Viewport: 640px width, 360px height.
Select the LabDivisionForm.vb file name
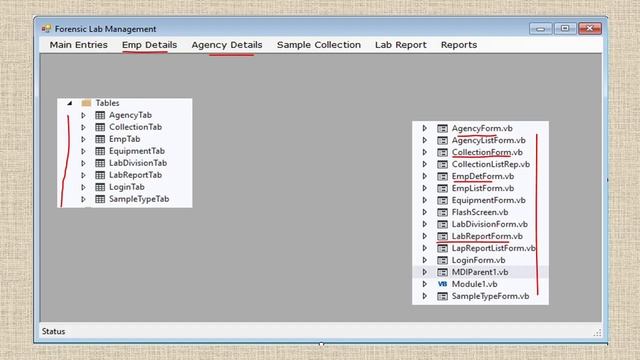[x=490, y=224]
